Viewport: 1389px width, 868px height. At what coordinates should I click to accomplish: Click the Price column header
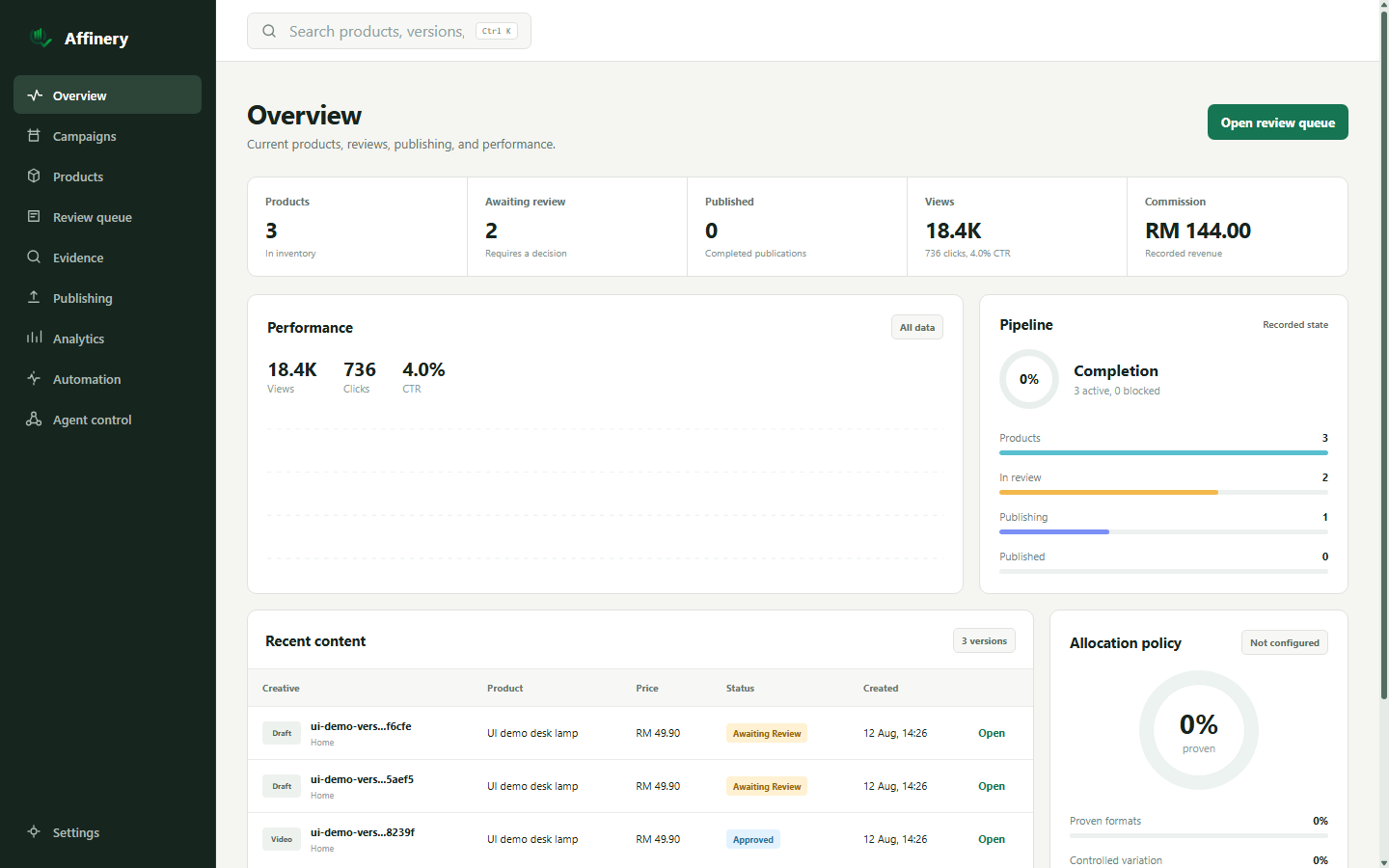[x=647, y=689]
